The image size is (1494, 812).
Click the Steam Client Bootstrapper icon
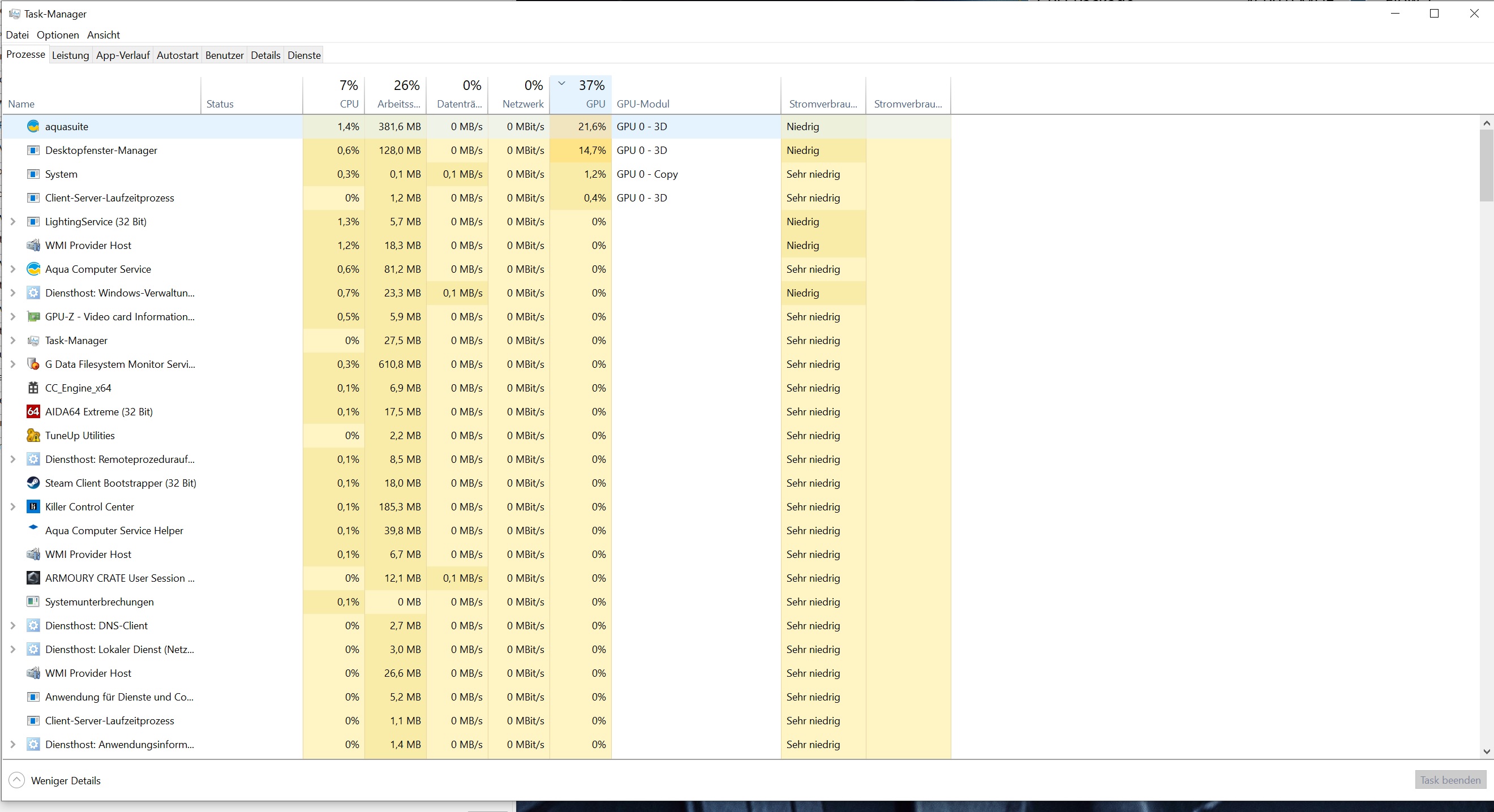pyautogui.click(x=33, y=483)
